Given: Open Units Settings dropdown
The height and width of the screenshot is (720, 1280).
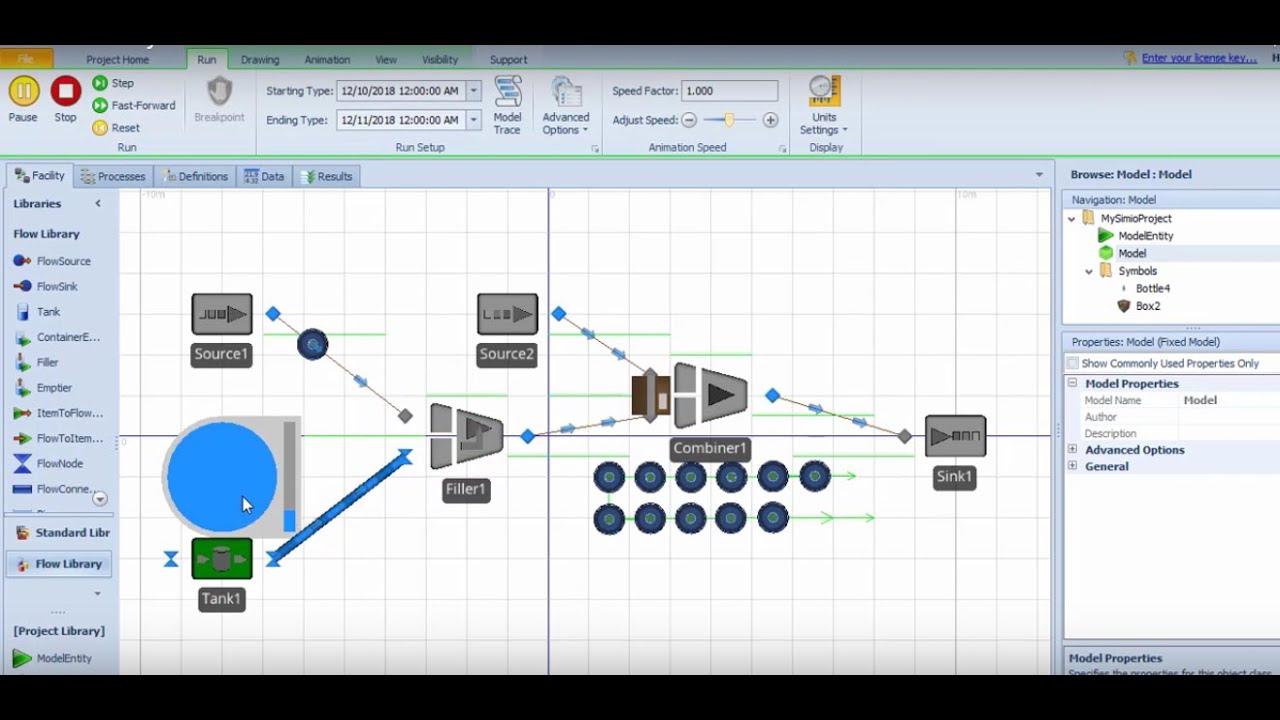Looking at the screenshot, I should (824, 105).
